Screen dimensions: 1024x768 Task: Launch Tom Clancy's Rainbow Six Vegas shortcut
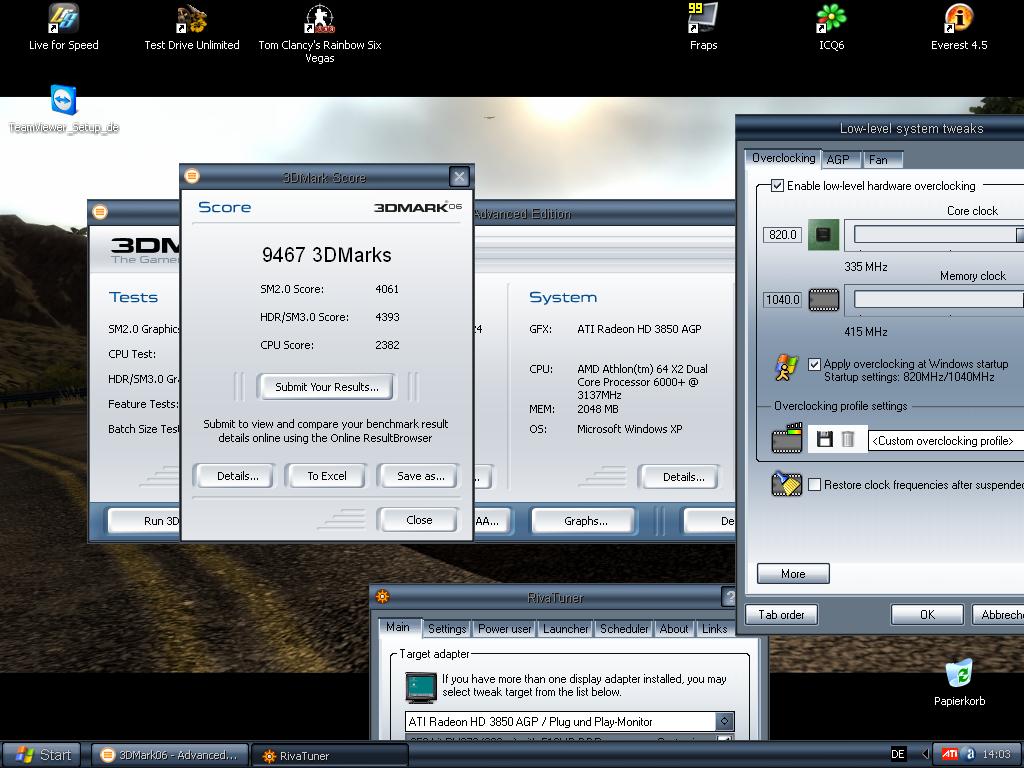click(x=319, y=33)
